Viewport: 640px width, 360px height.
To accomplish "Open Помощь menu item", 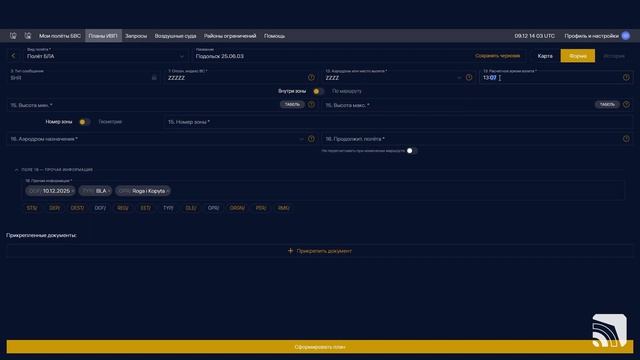I will tap(274, 36).
